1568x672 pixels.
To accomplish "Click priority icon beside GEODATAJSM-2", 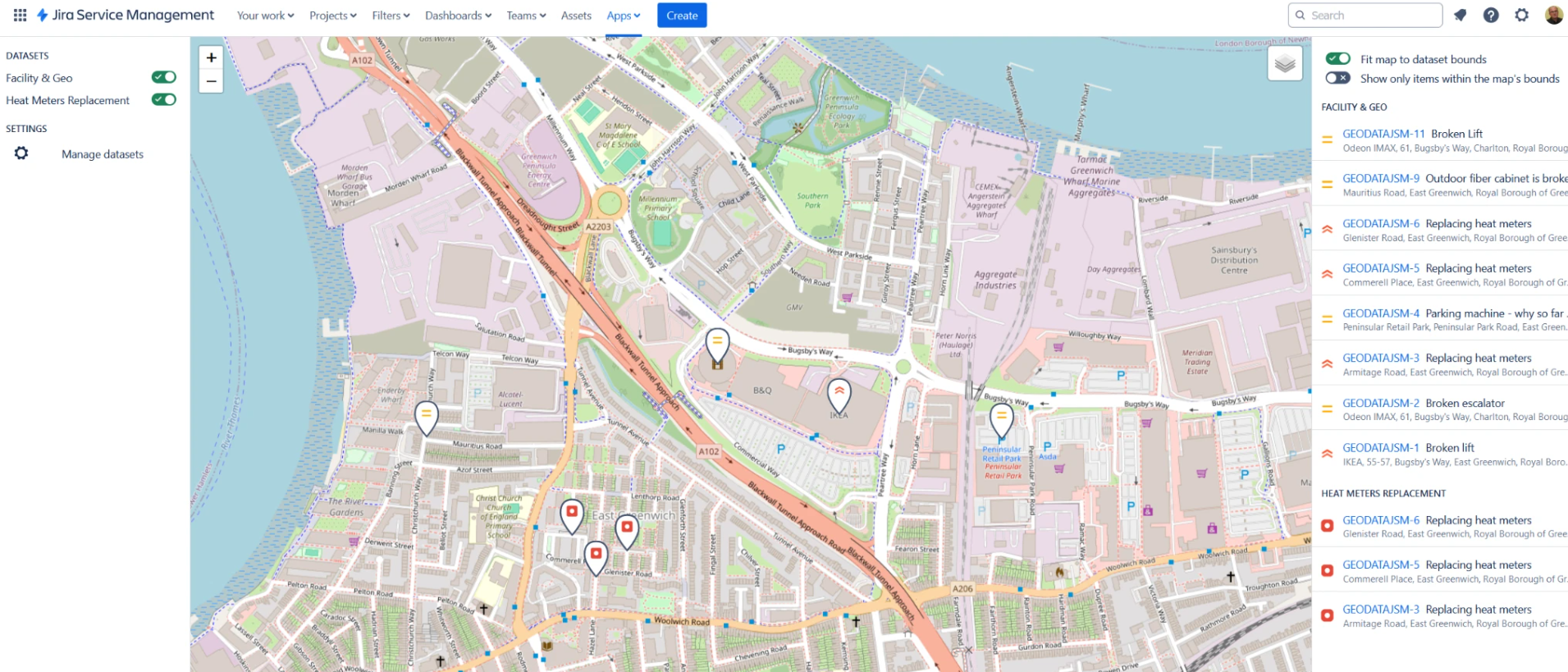I will (1327, 409).
